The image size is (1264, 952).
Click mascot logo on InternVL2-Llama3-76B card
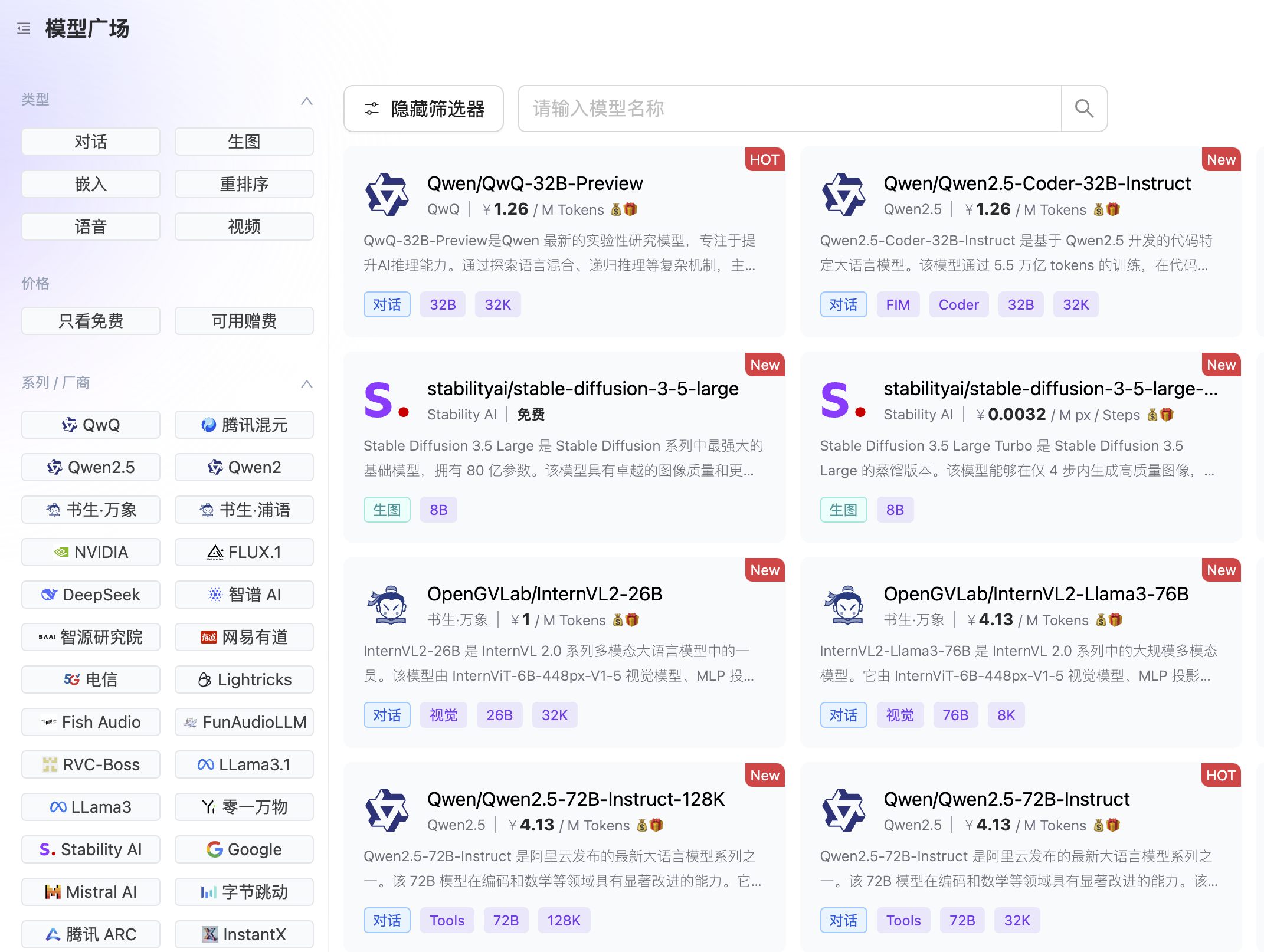pyautogui.click(x=843, y=605)
